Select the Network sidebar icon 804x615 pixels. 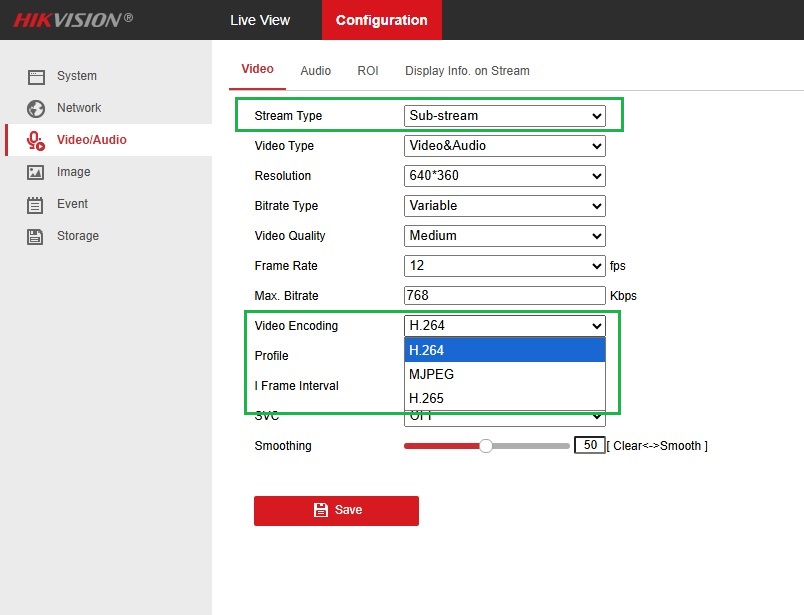tap(36, 108)
